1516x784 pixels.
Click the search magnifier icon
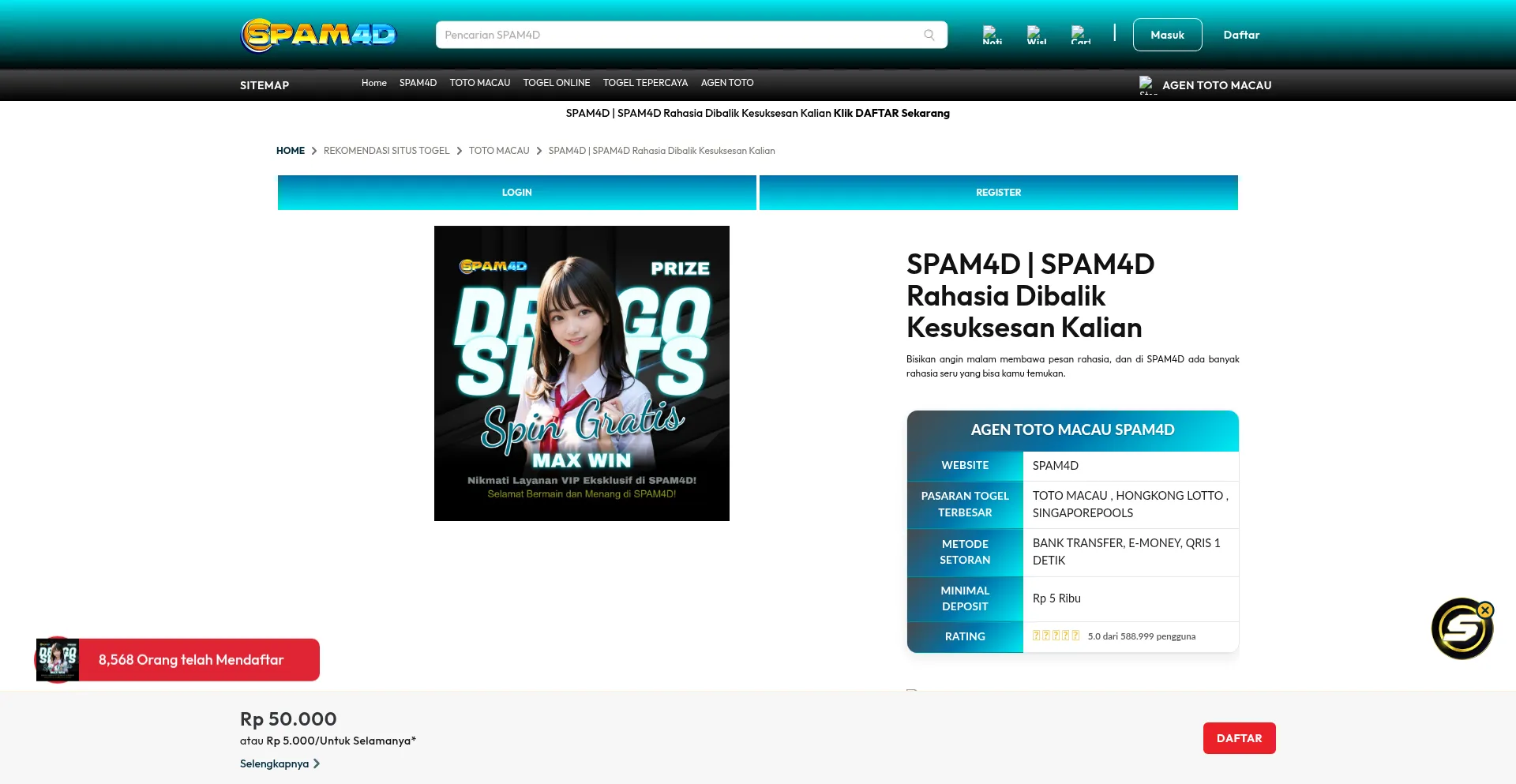pos(929,35)
